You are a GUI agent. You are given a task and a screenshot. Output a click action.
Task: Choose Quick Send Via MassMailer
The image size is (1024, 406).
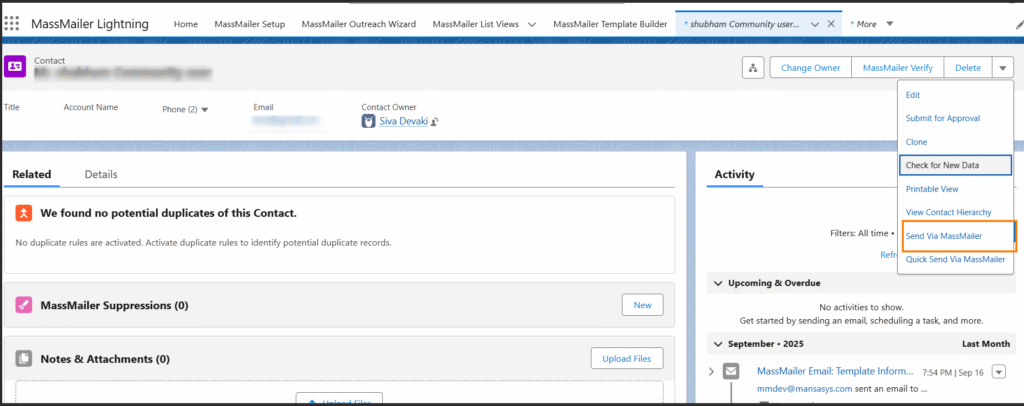pos(954,259)
